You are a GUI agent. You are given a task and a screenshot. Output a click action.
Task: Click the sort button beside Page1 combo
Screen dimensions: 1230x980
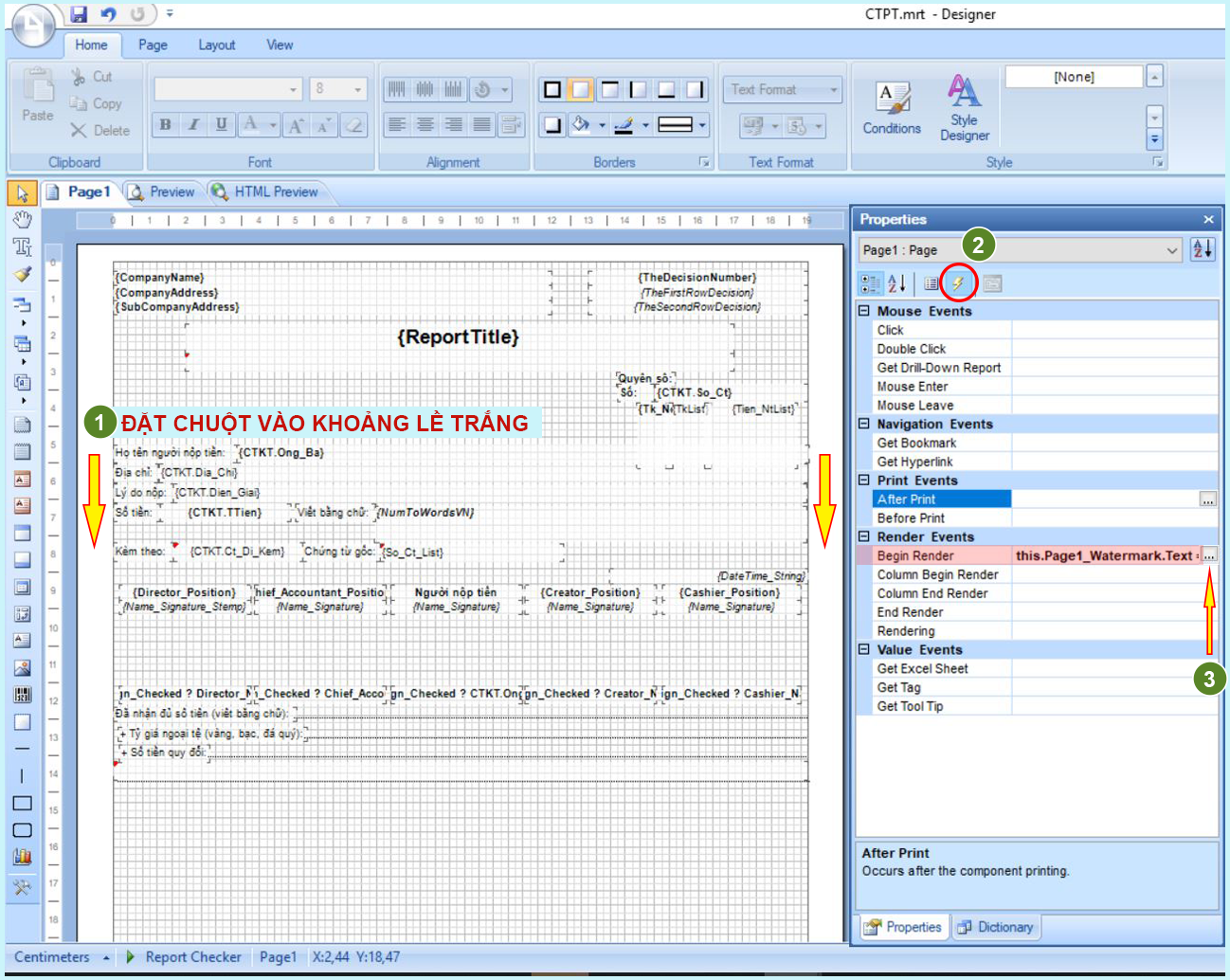point(1203,249)
